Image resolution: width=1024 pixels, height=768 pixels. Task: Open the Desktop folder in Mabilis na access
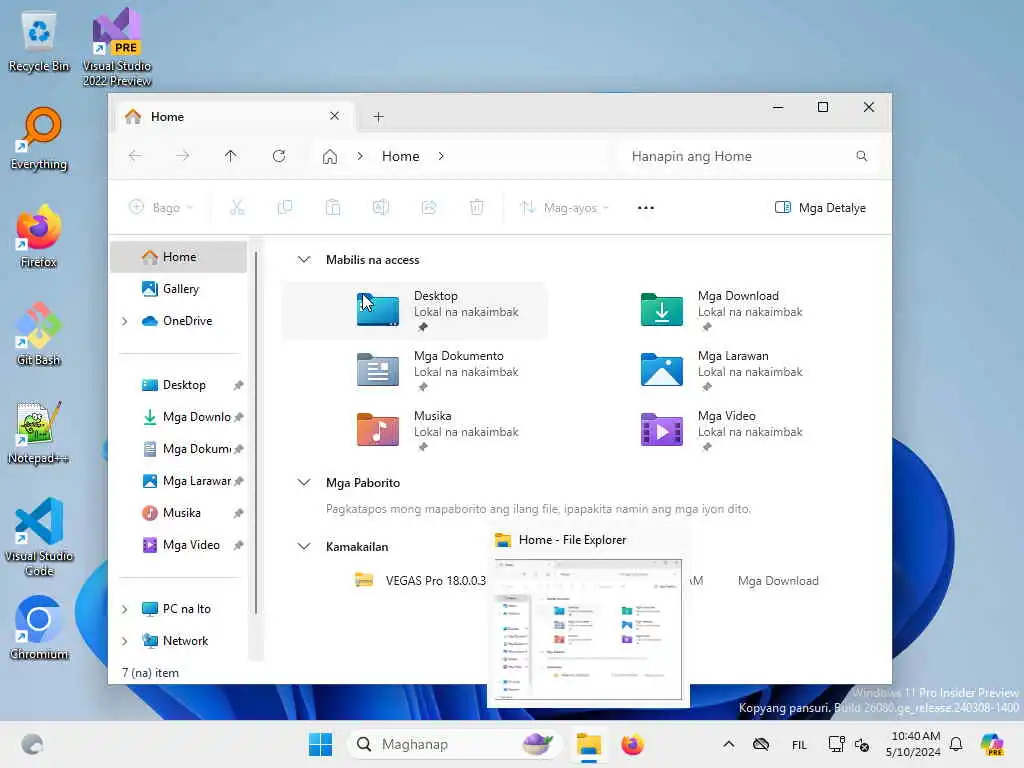click(415, 310)
